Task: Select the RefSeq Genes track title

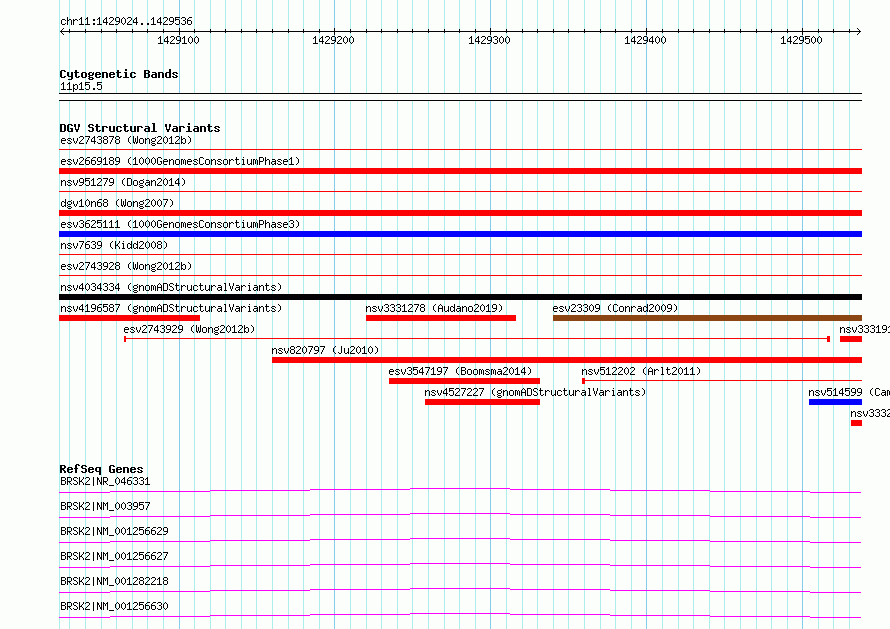Action: point(102,469)
